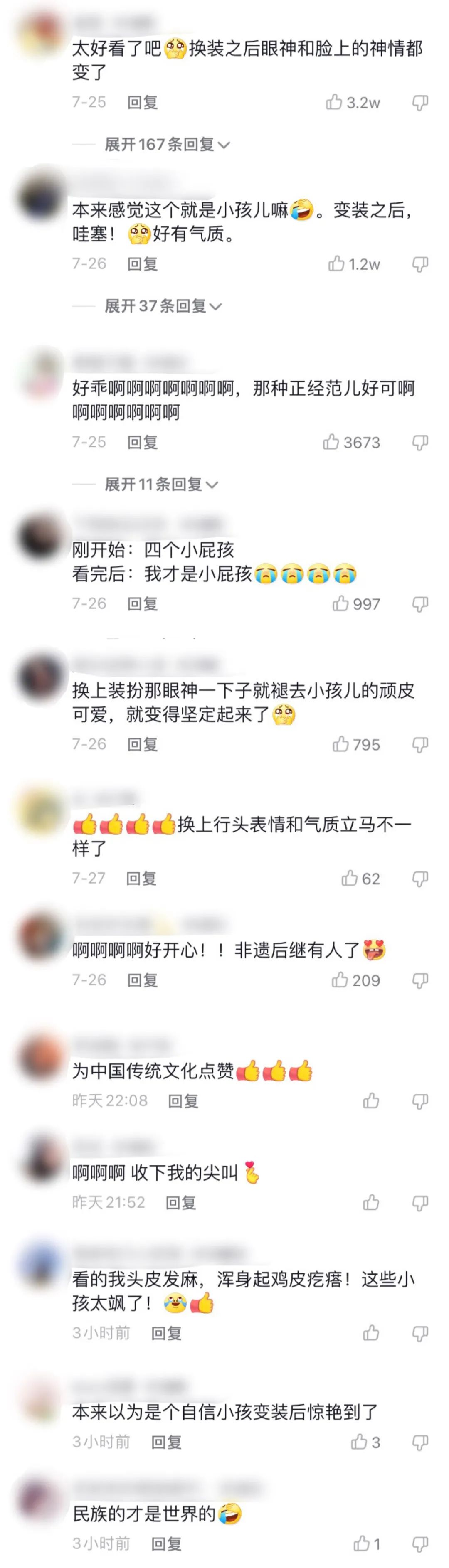Reply to the 太好看了吧 comment
The height and width of the screenshot is (1568, 449).
coord(143,102)
